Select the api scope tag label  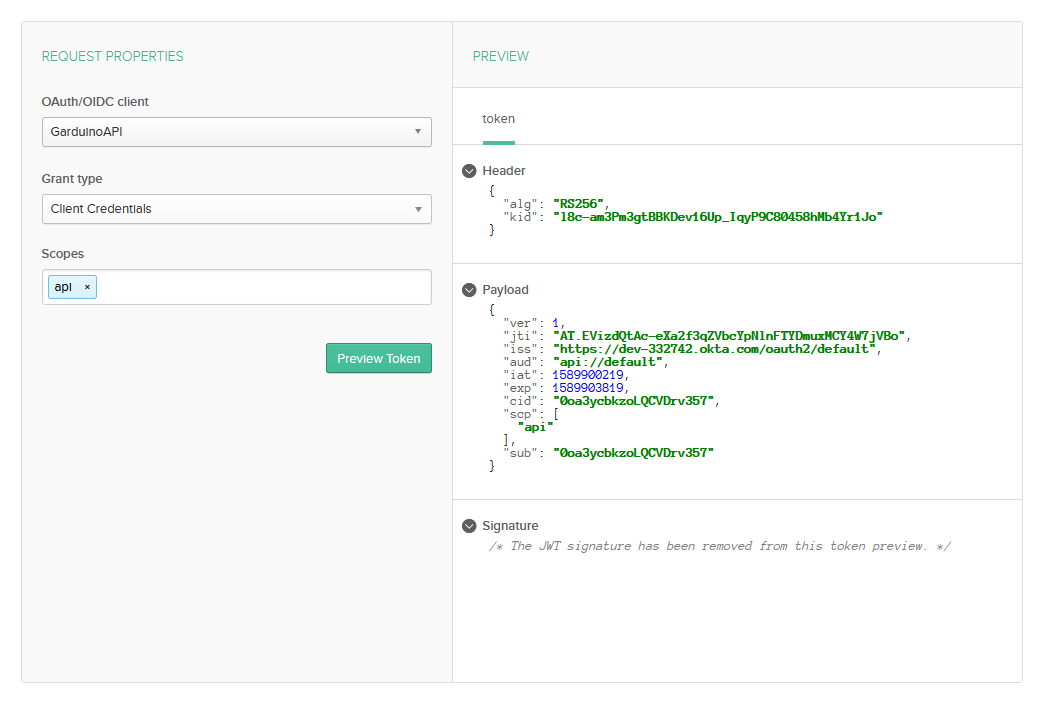pos(63,287)
